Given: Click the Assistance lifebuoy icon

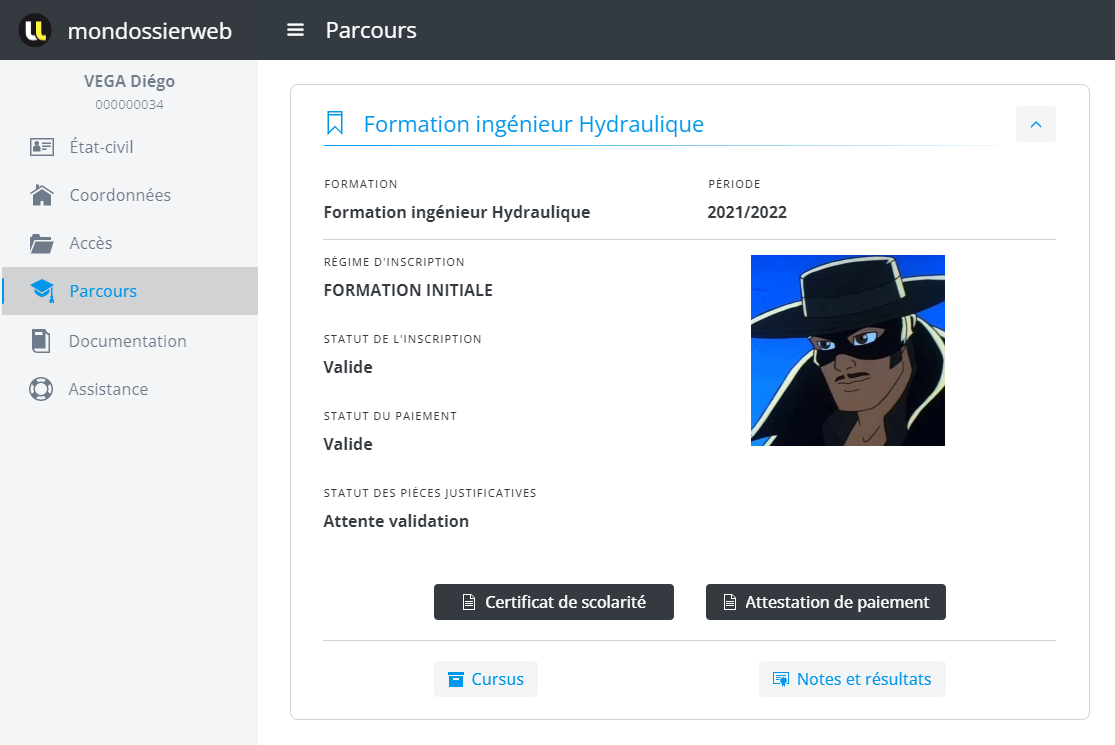Looking at the screenshot, I should tap(41, 389).
